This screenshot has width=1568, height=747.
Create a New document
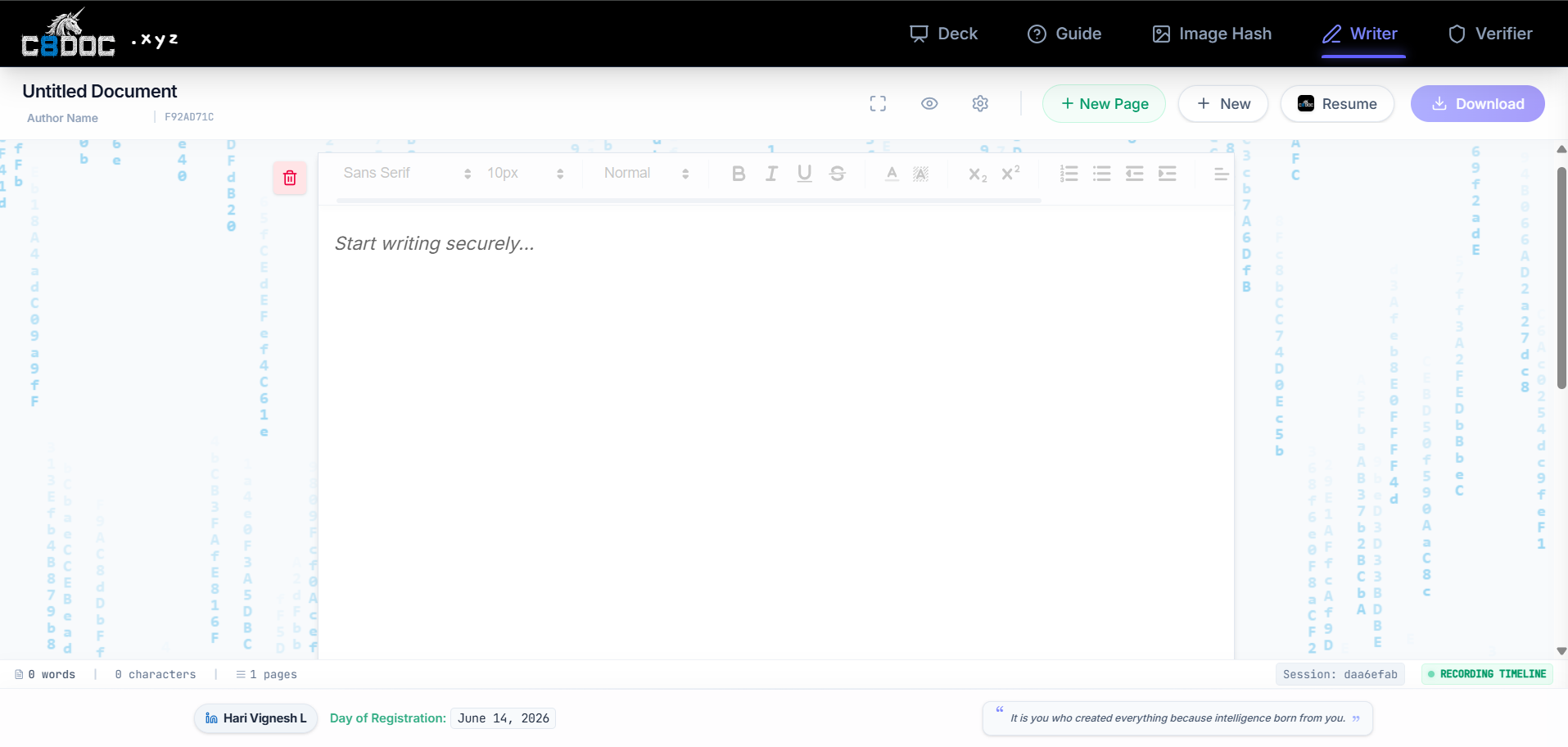(1223, 104)
